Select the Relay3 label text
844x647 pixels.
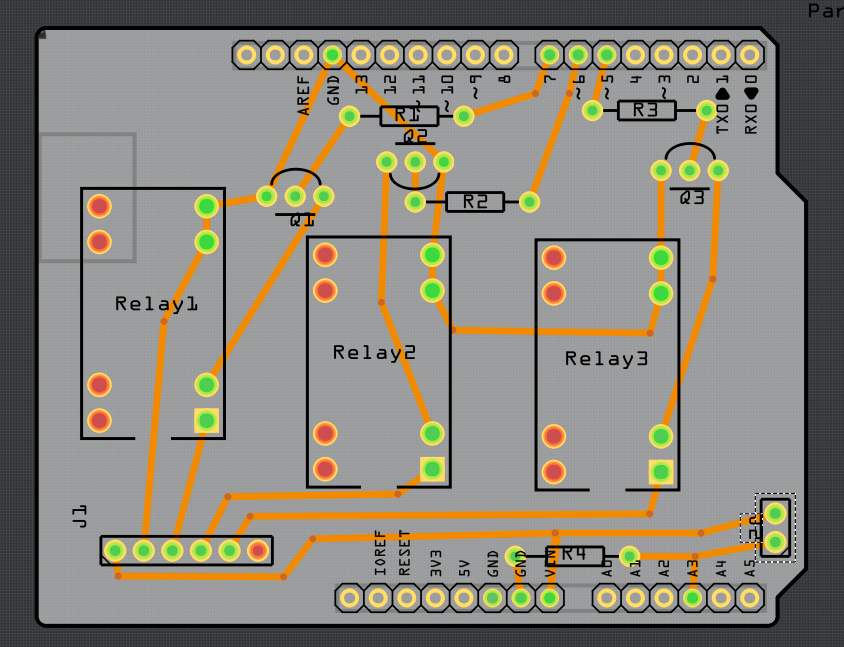click(606, 359)
